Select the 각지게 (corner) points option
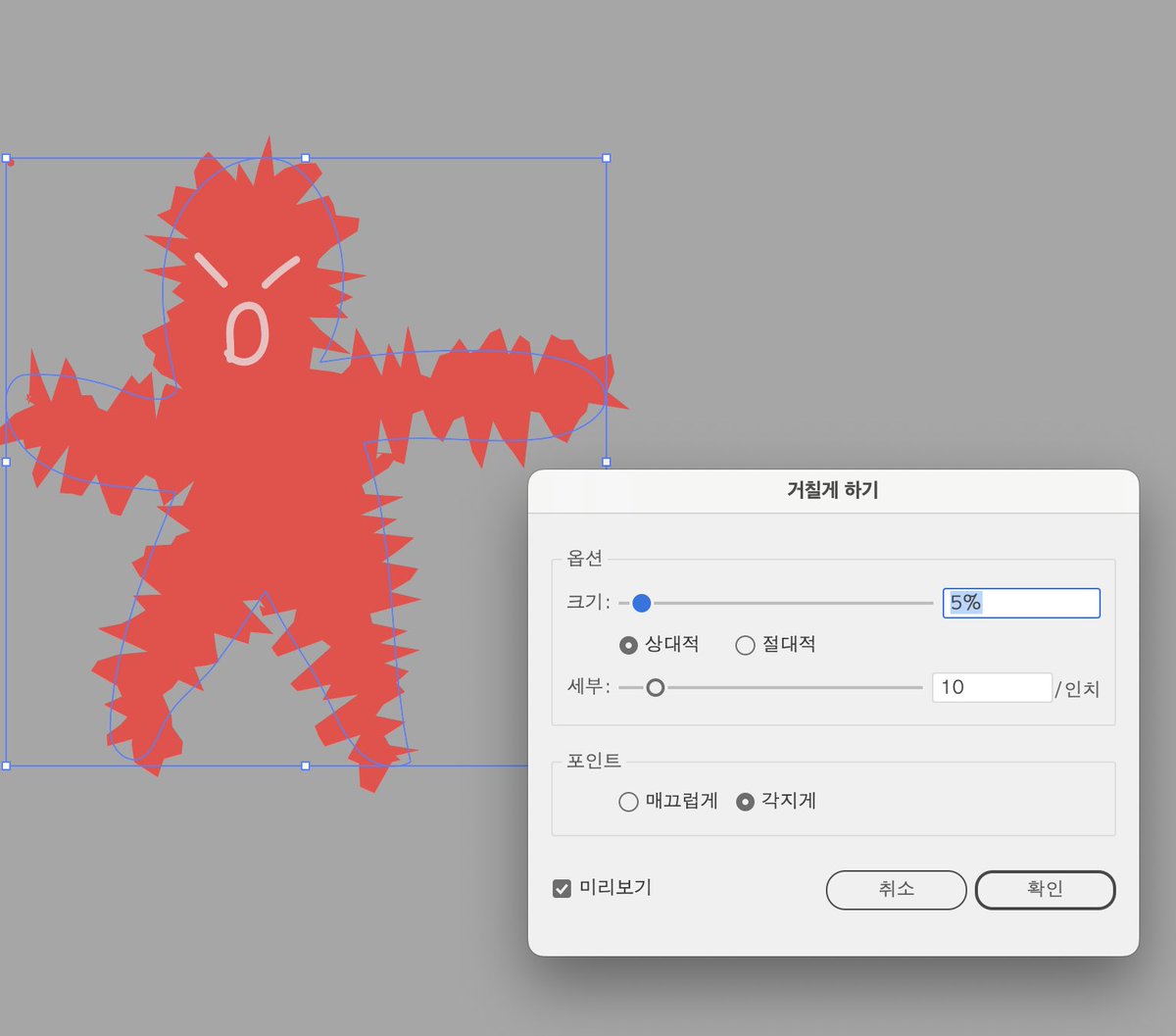Screen dimensions: 1176x1036 point(745,802)
